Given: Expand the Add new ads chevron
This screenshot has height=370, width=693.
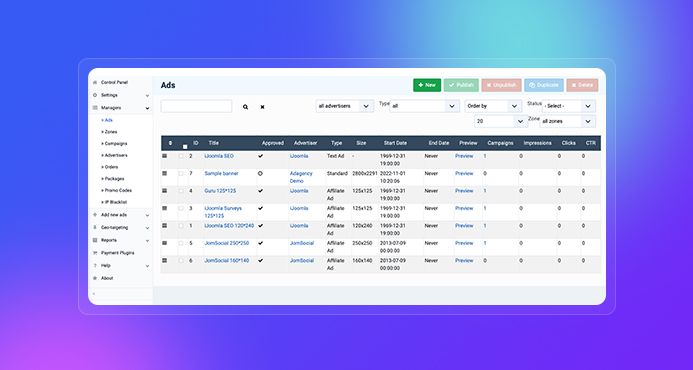Looking at the screenshot, I should [x=147, y=215].
